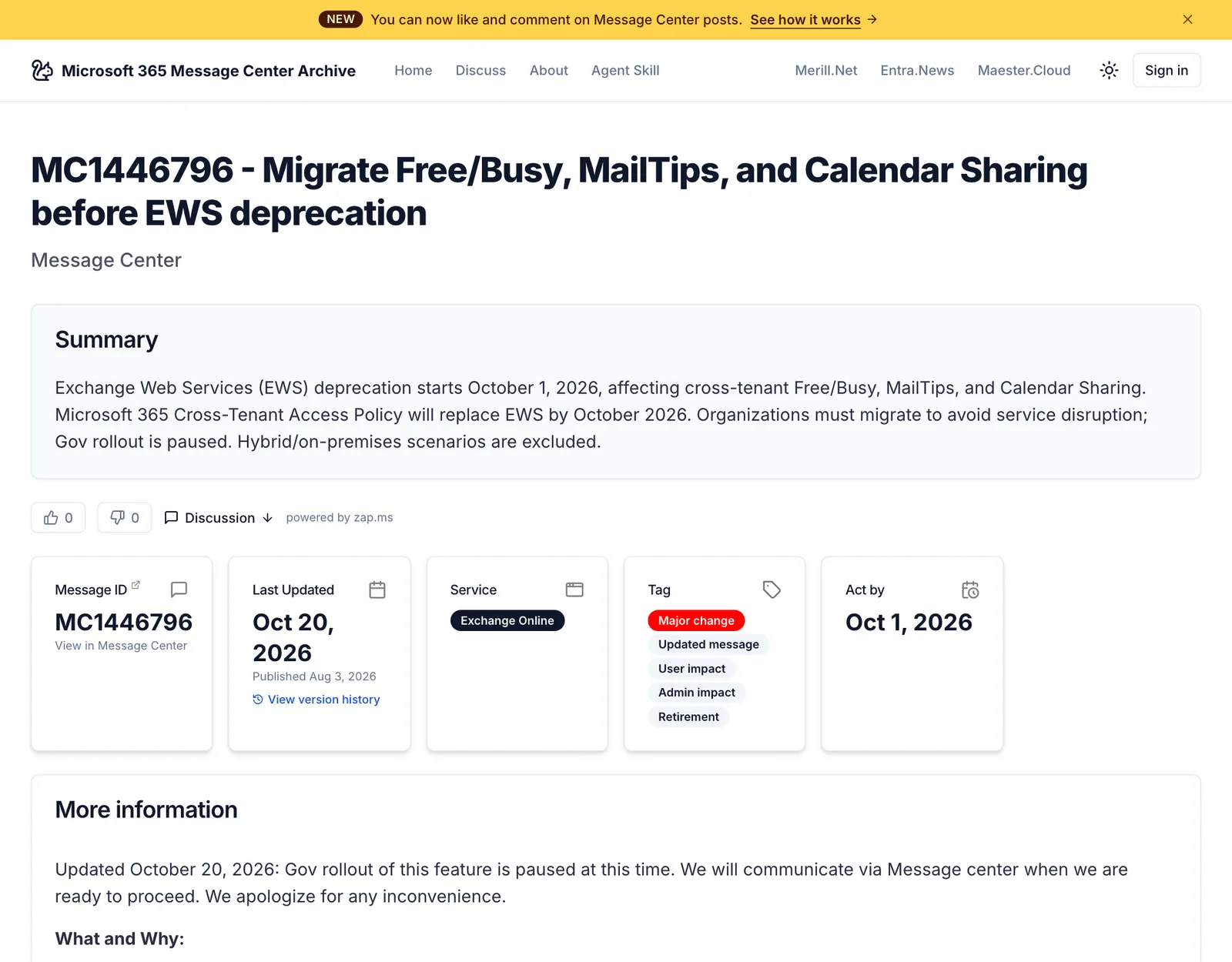1232x962 pixels.
Task: Click the calendar-clock icon in Act by card
Action: click(x=970, y=590)
